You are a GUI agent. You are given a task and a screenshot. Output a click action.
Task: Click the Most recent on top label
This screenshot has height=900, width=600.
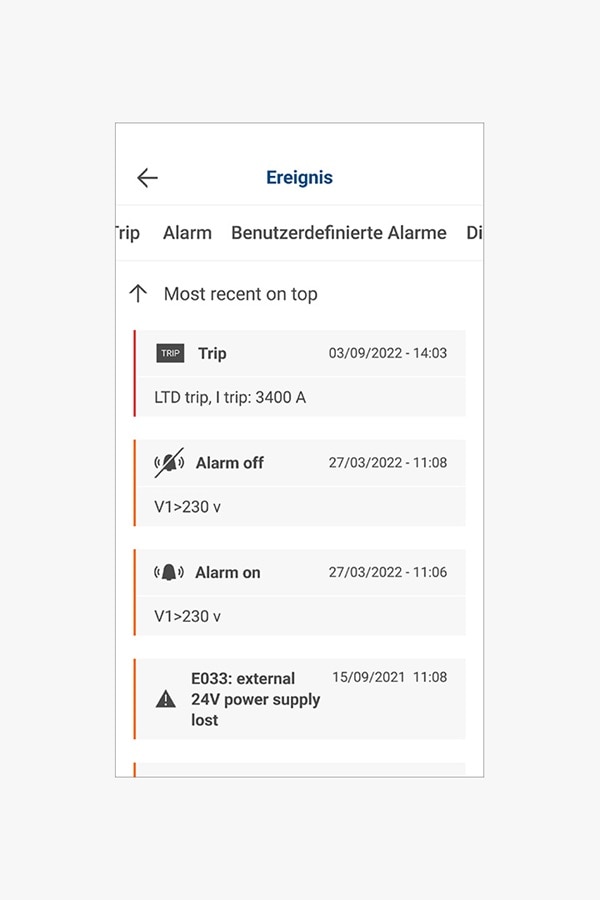point(240,294)
